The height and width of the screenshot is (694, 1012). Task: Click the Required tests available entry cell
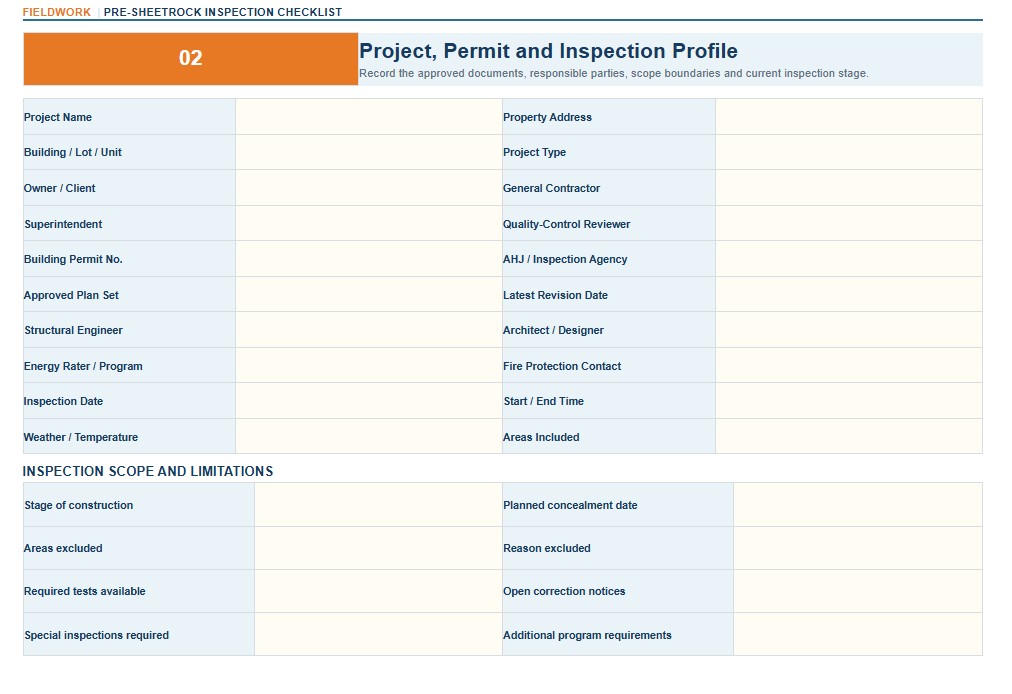[378, 591]
